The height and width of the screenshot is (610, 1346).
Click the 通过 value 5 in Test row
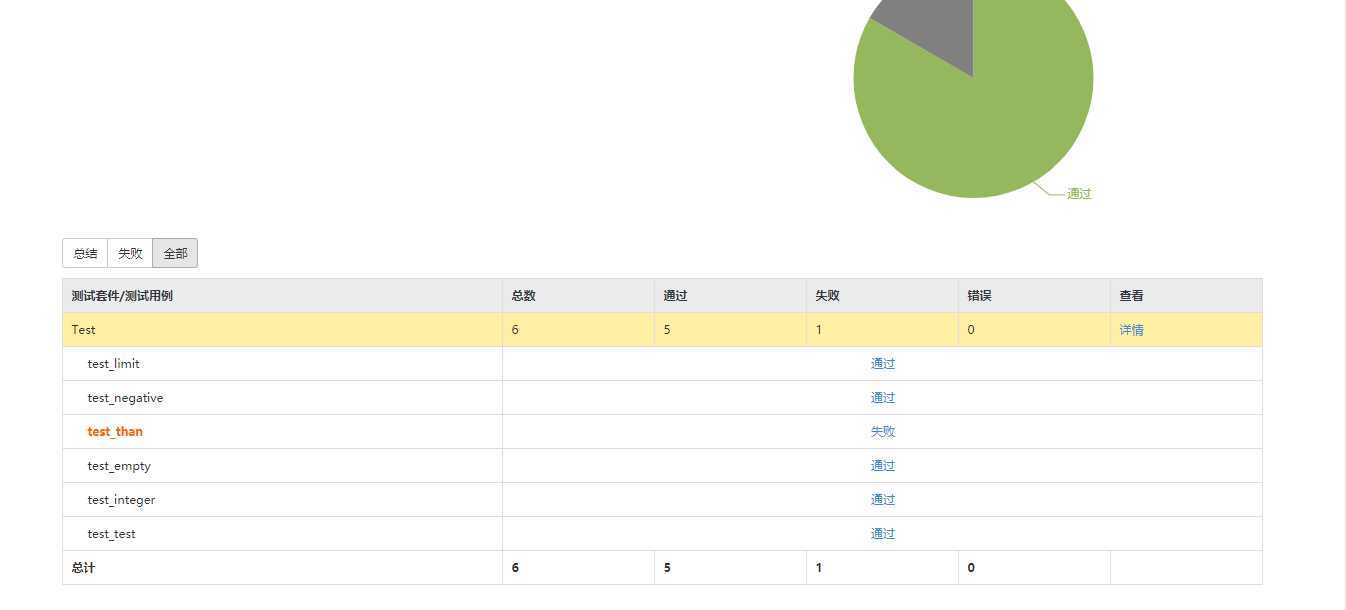click(667, 330)
